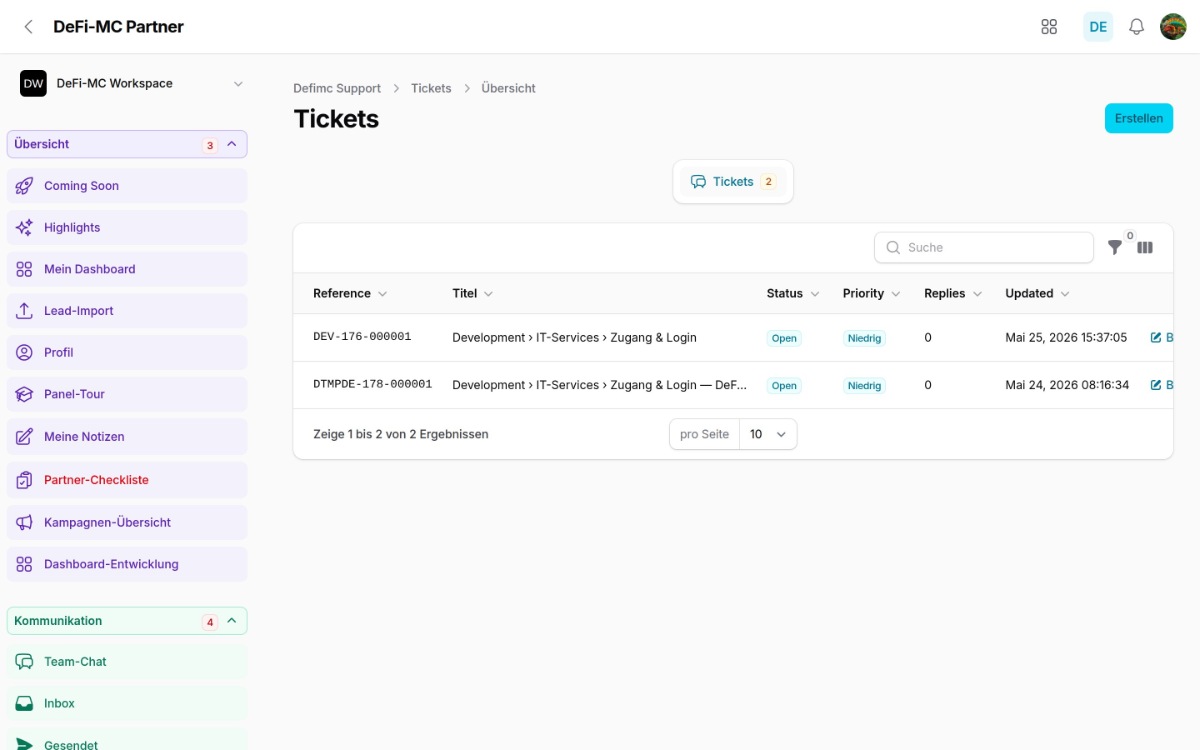Click the Lead-Import upload icon
Image resolution: width=1200 pixels, height=750 pixels.
pos(25,311)
